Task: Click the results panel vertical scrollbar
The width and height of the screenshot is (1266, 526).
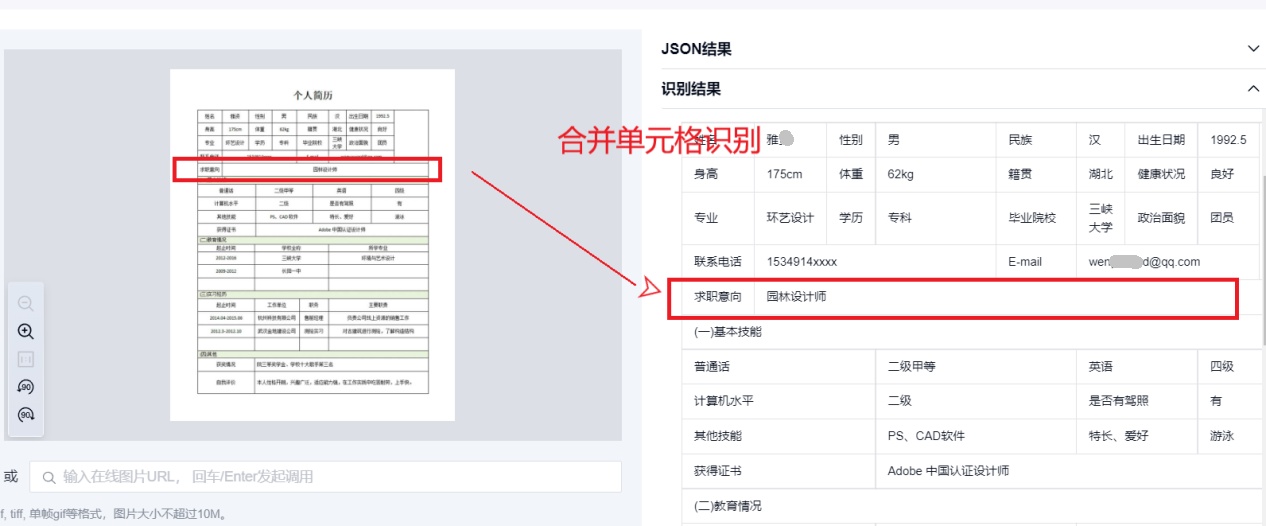Action: (x=1262, y=260)
